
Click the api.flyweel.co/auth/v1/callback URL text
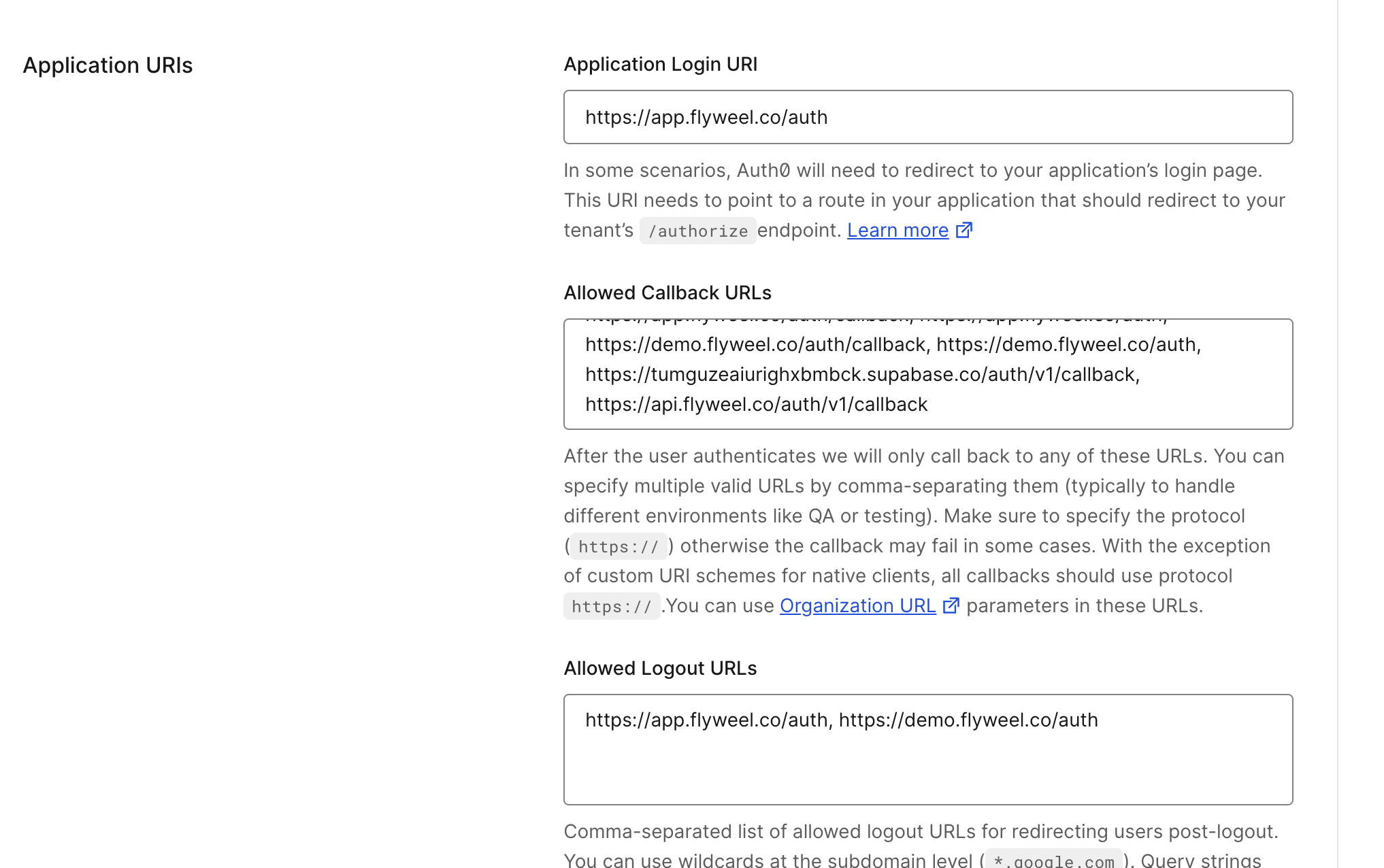tap(756, 403)
